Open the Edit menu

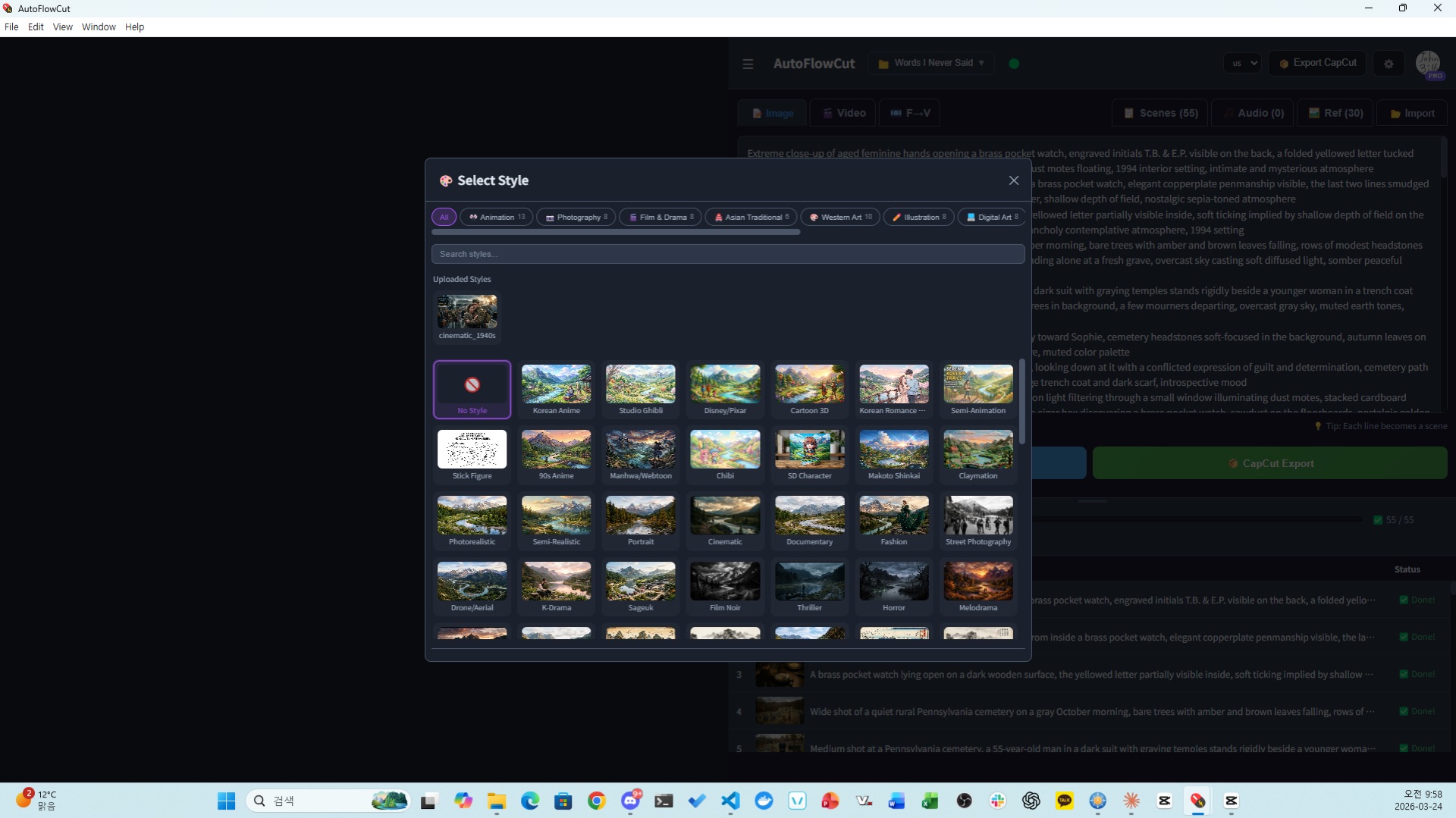click(36, 27)
